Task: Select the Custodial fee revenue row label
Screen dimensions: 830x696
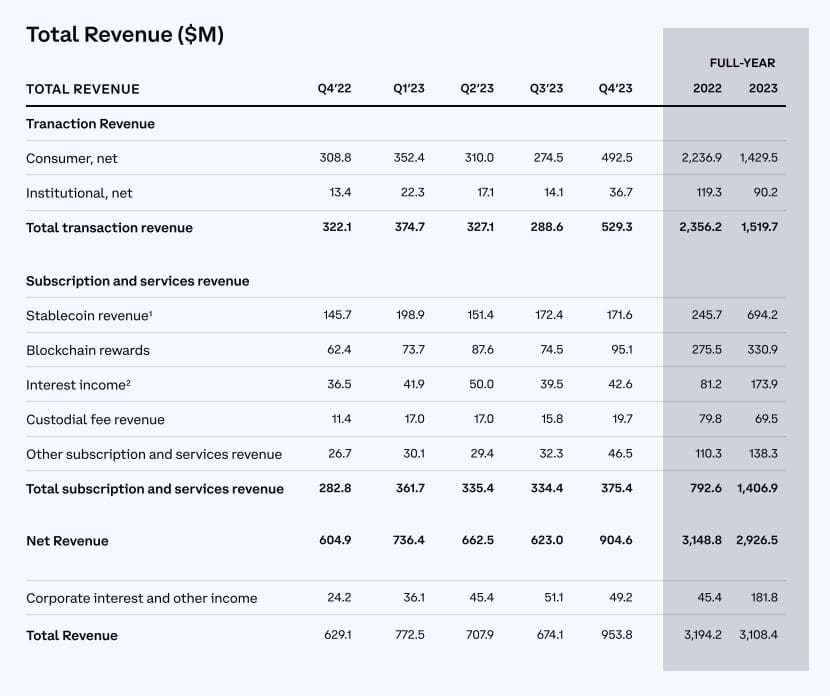Action: (95, 420)
